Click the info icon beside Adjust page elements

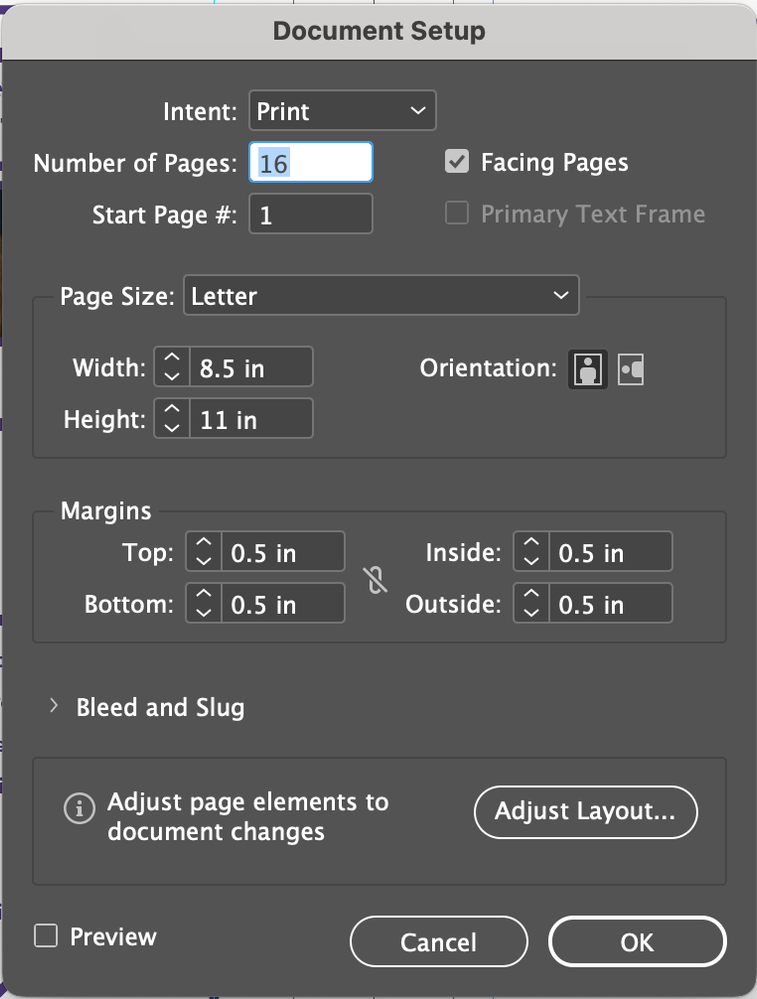pyautogui.click(x=80, y=809)
